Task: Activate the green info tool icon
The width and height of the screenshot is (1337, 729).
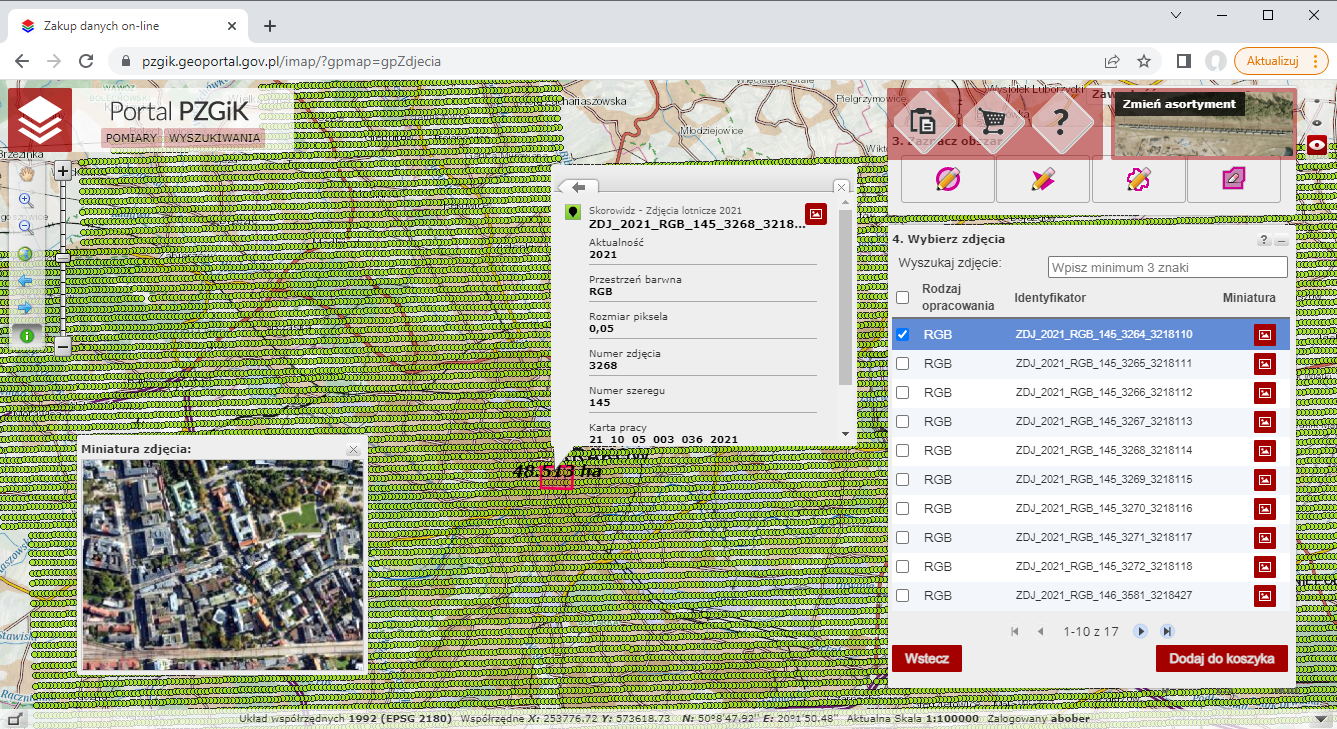Action: point(26,335)
